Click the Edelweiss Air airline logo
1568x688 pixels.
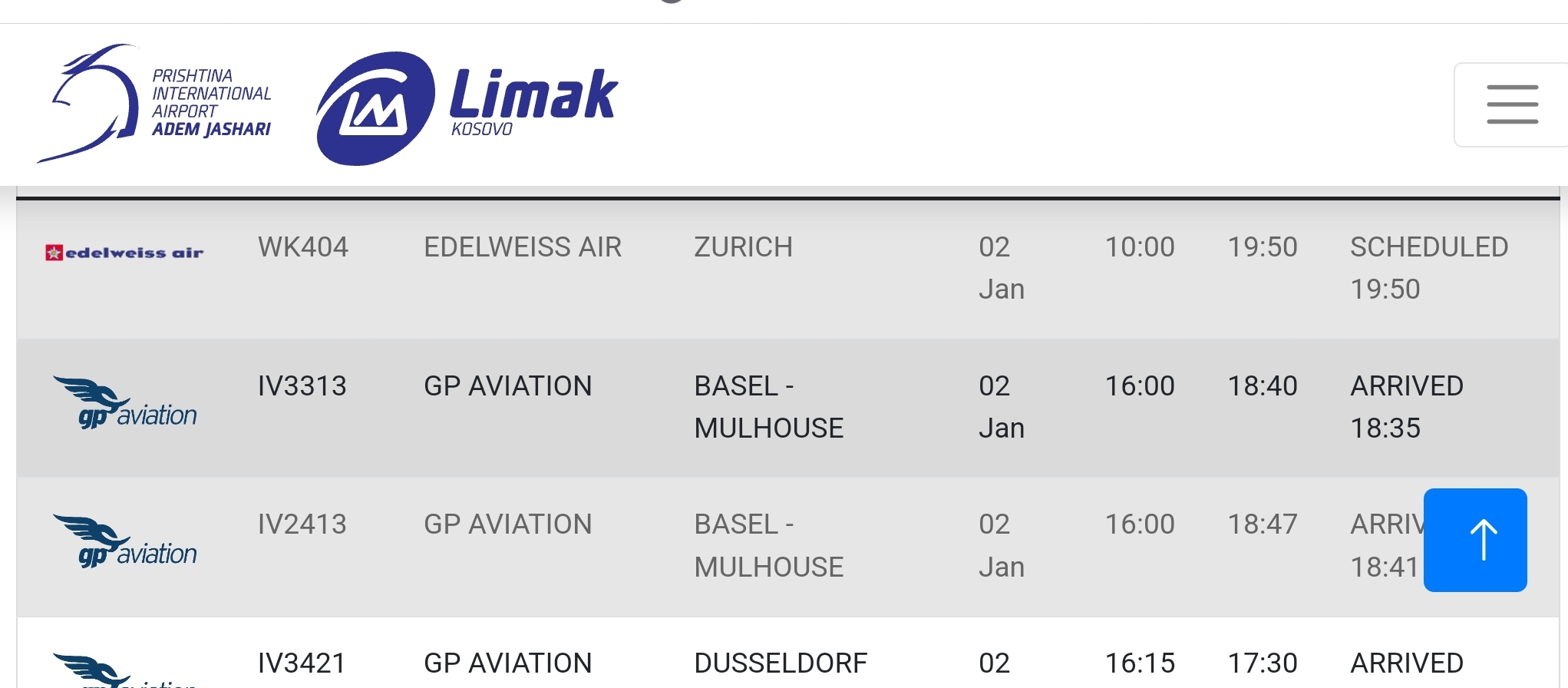point(124,253)
